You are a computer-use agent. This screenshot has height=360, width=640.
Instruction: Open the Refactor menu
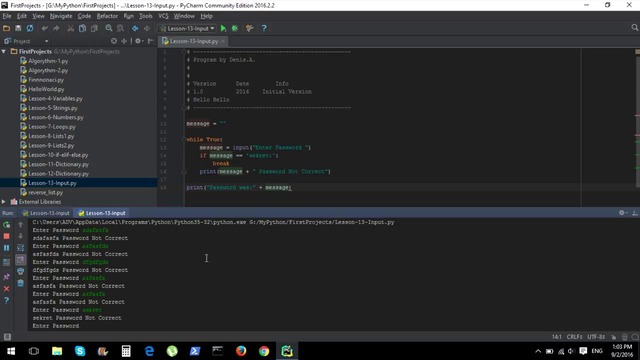click(x=107, y=16)
